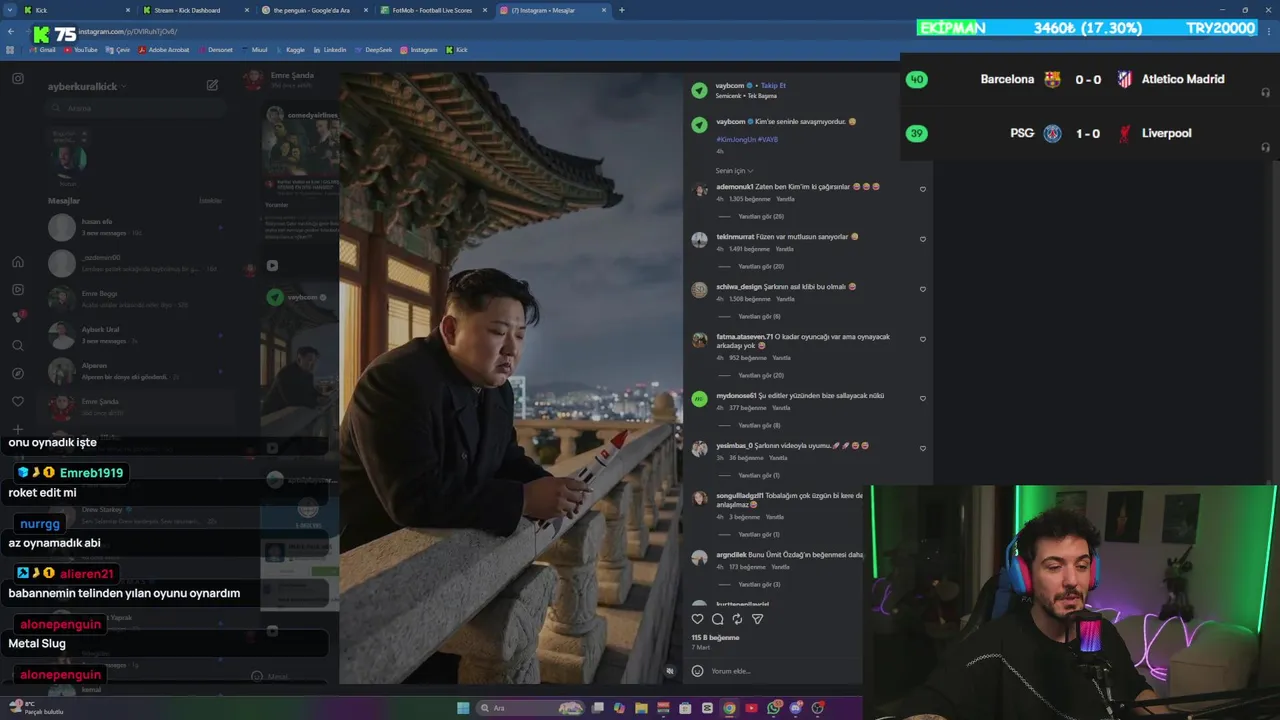This screenshot has width=1280, height=720.
Task: Open new browser tab with plus button
Action: point(622,10)
